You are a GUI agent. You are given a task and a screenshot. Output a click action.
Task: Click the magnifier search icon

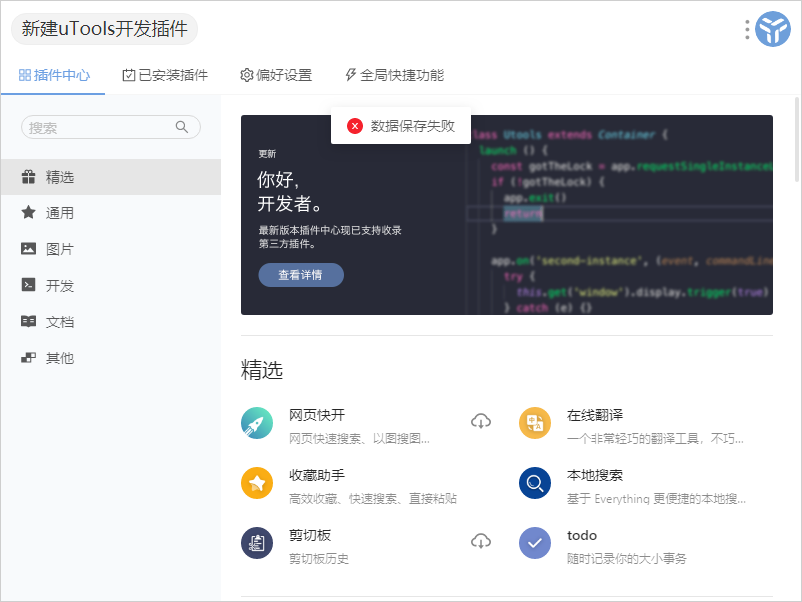(182, 127)
